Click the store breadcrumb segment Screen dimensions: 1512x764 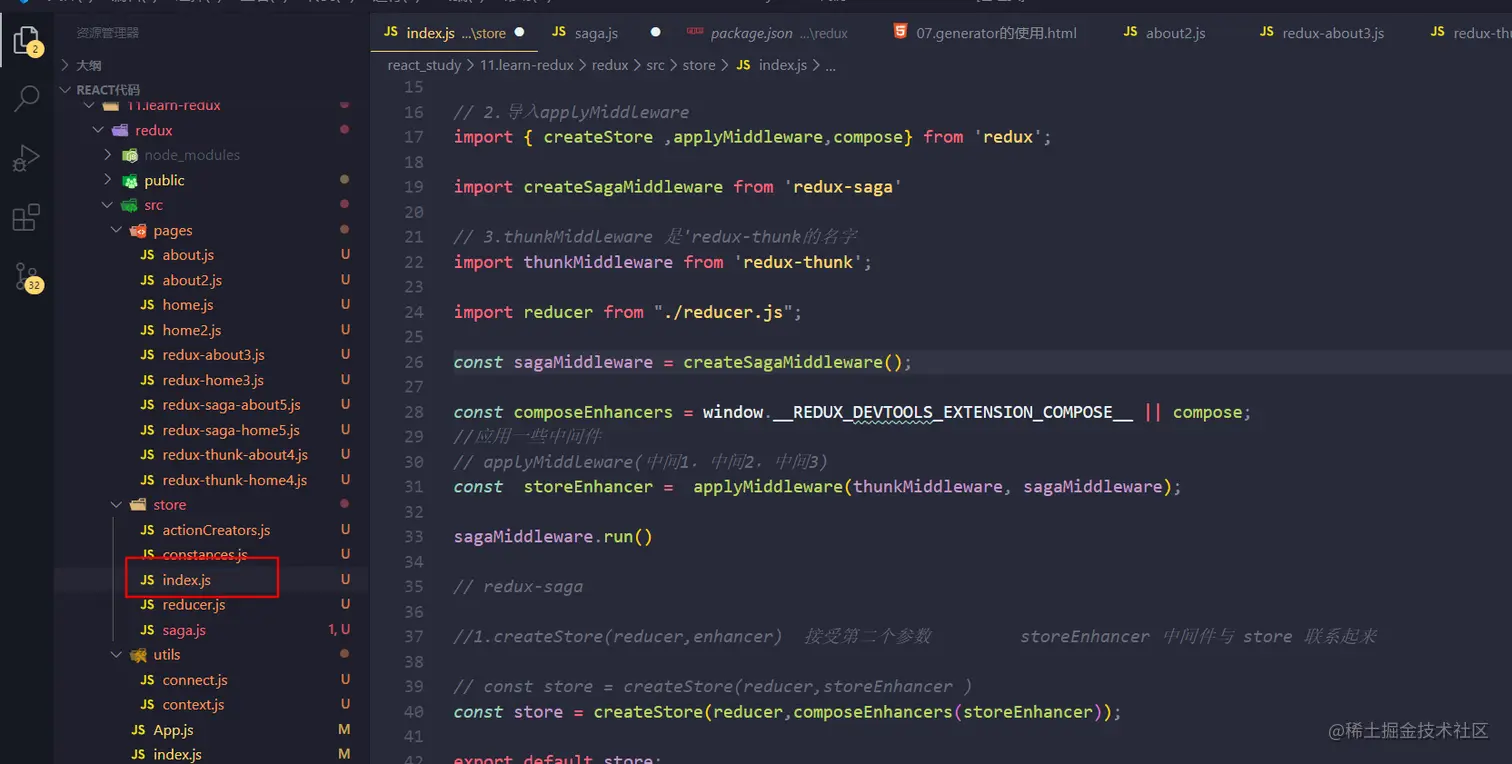click(699, 65)
